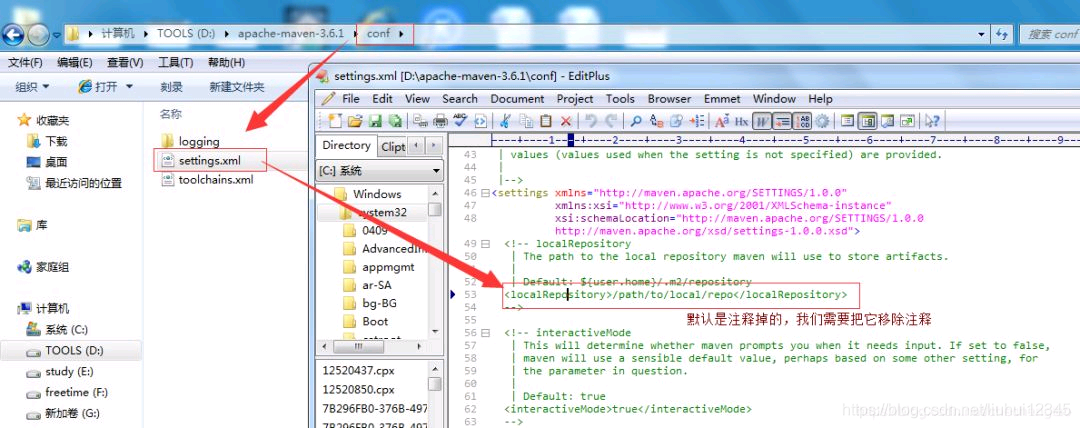The height and width of the screenshot is (428, 1080).
Task: Click the Save All icon in EditPlus toolbar
Action: [x=395, y=121]
